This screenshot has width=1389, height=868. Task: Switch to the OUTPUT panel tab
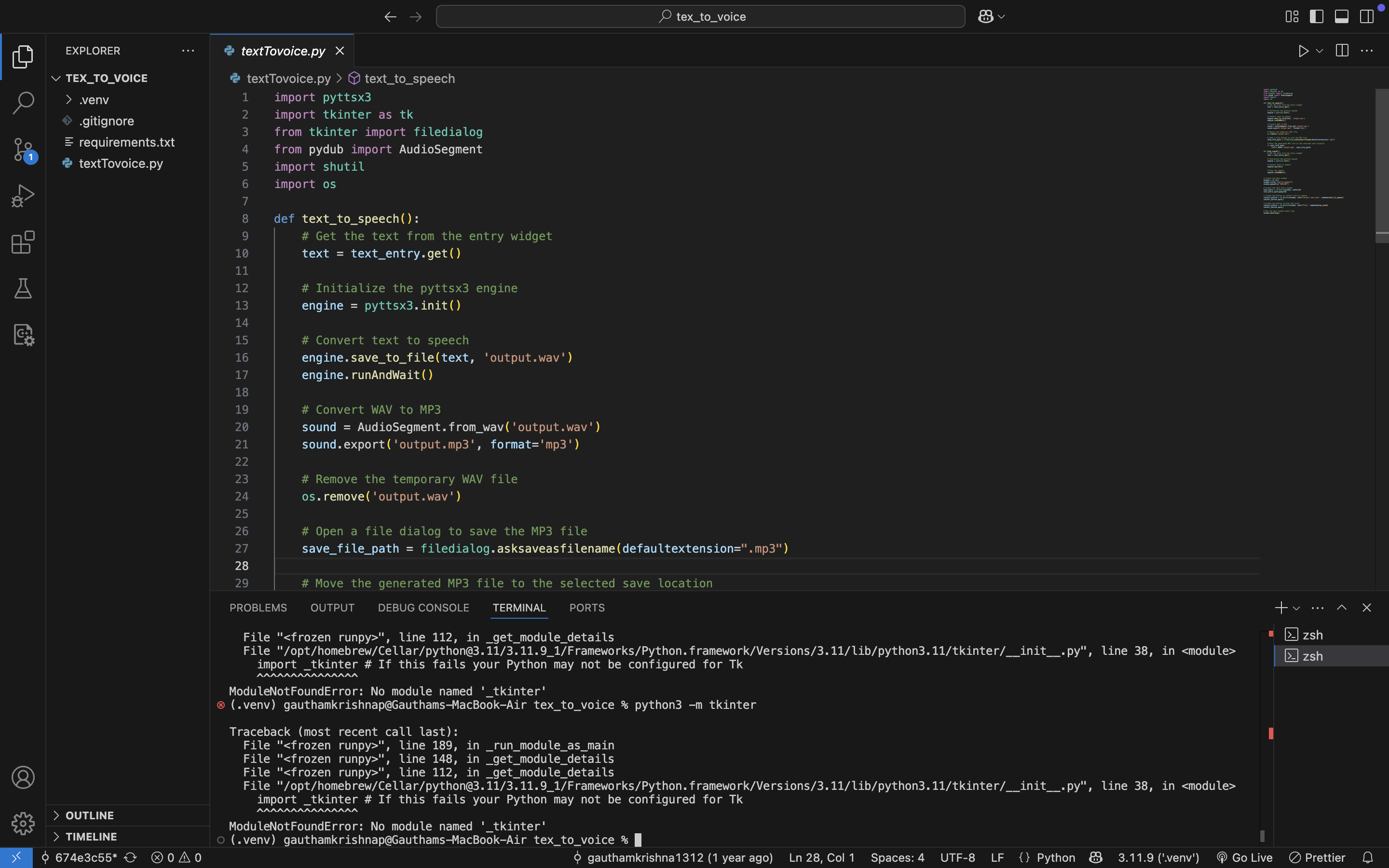coord(332,608)
